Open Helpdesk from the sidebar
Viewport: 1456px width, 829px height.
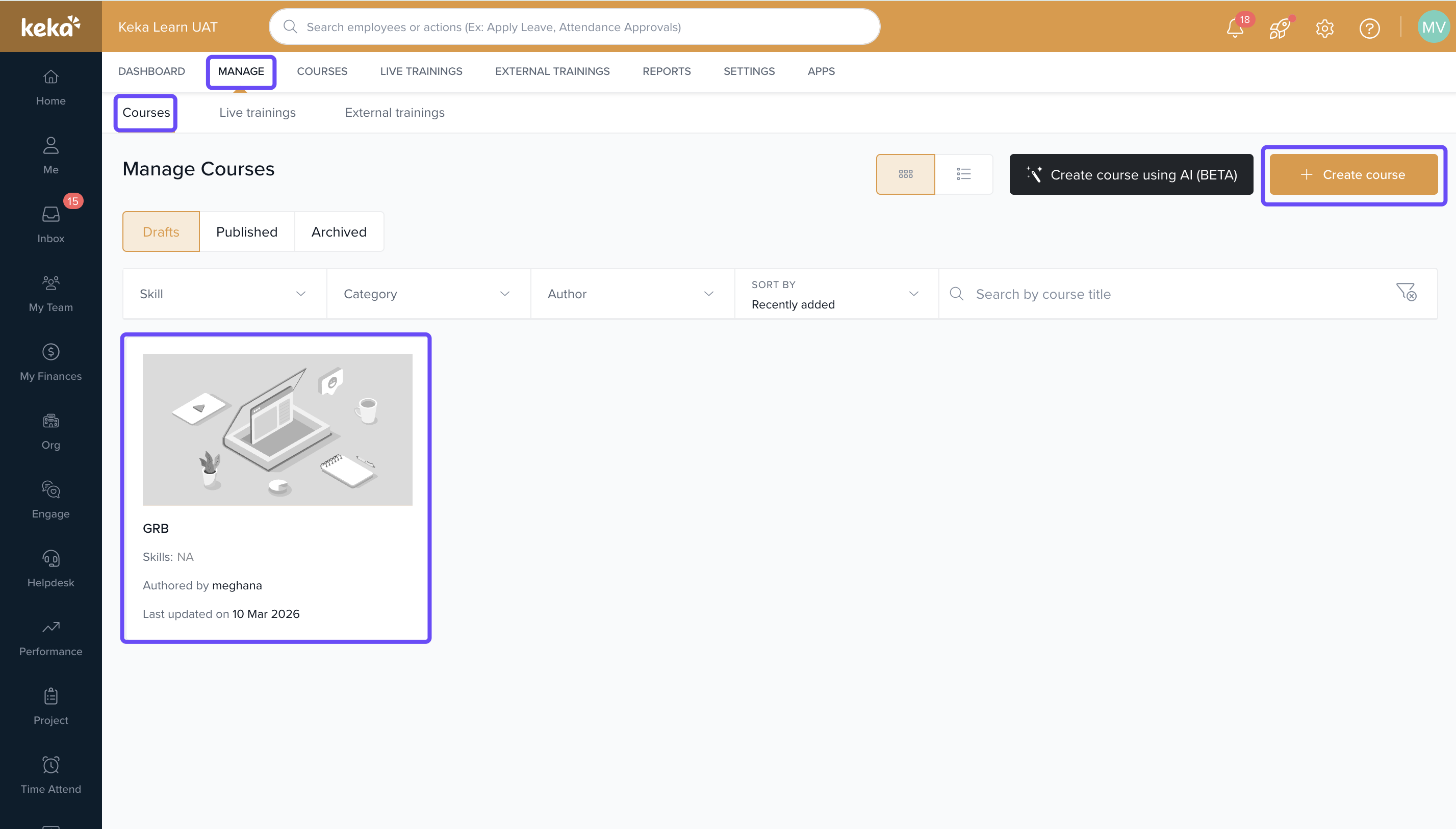pos(50,568)
